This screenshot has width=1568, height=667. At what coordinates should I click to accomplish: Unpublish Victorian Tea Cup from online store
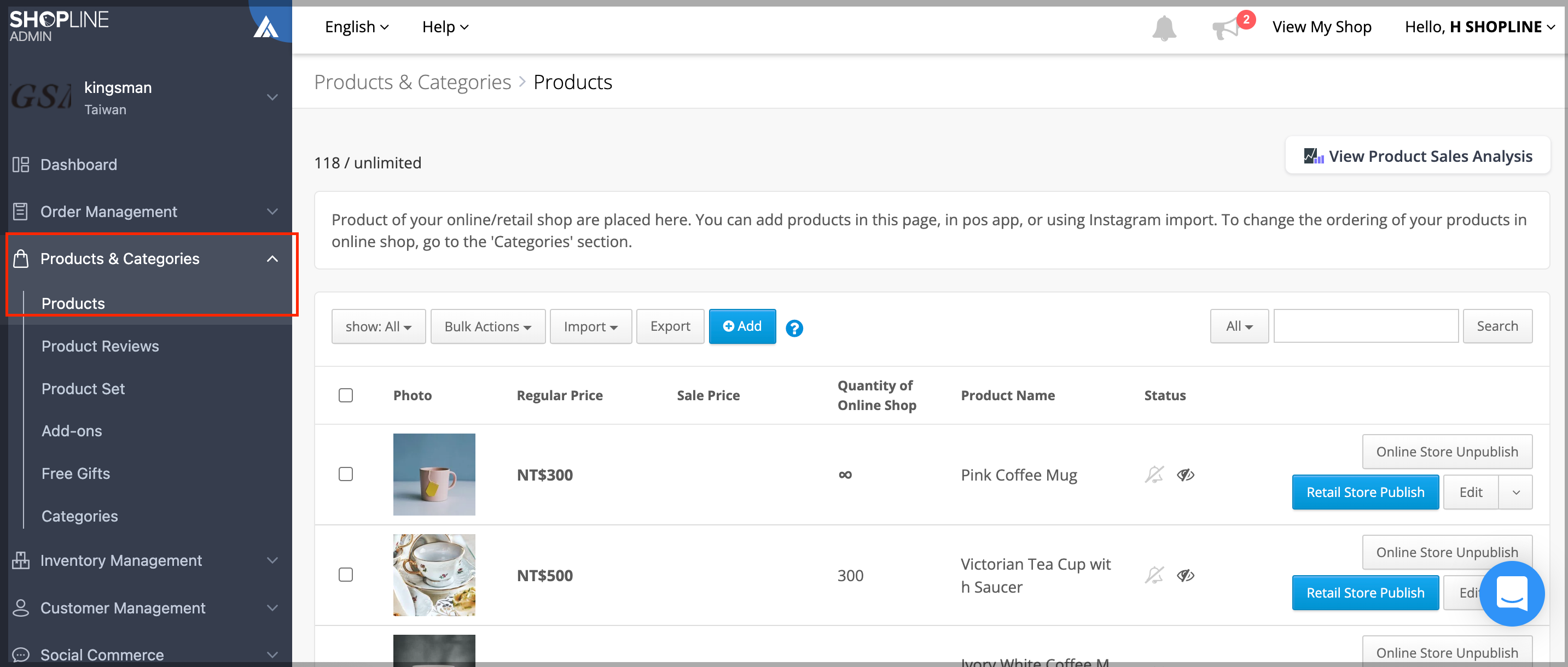click(1447, 552)
